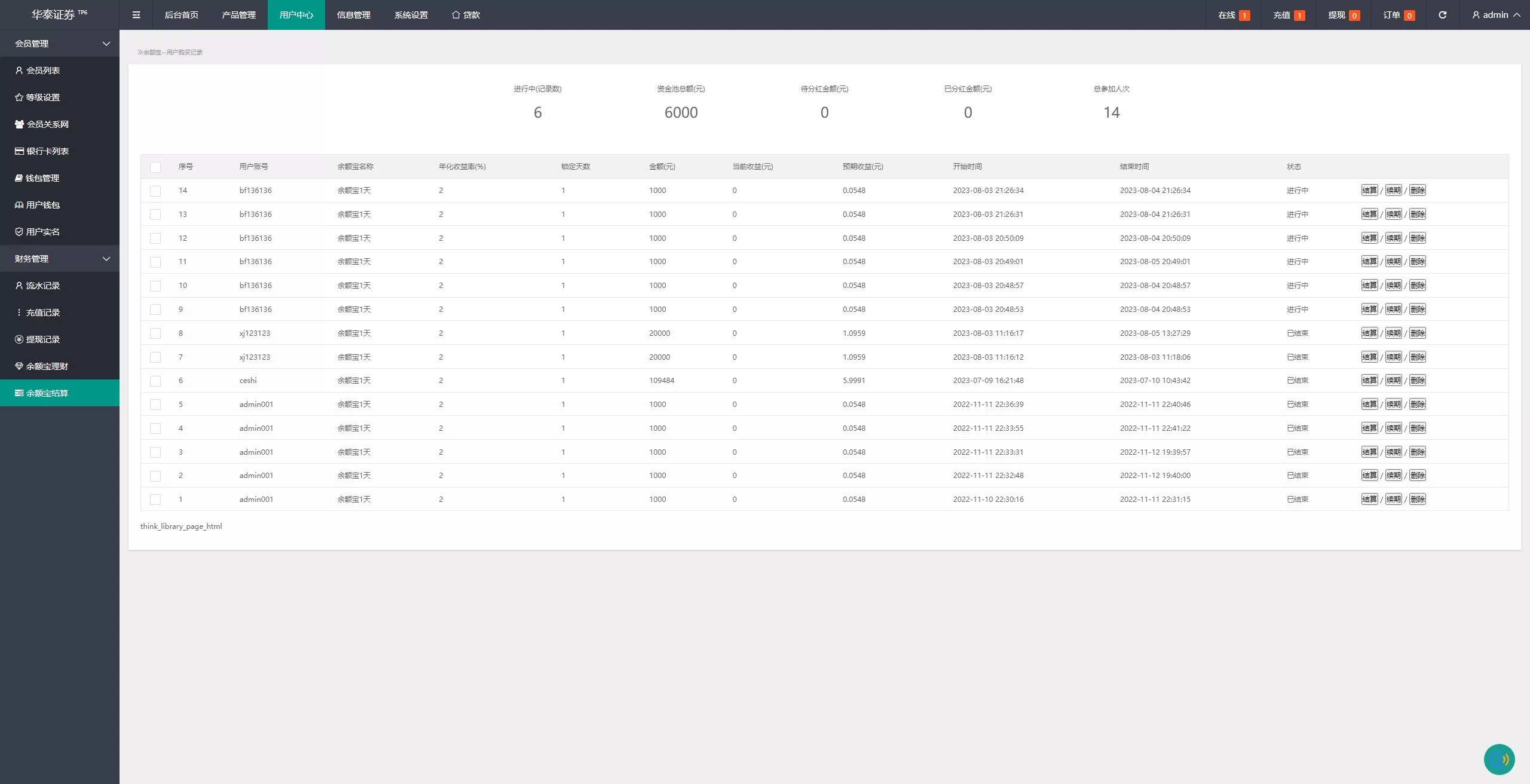Open 贷款 home icon menu
The height and width of the screenshot is (784, 1530).
coord(466,15)
